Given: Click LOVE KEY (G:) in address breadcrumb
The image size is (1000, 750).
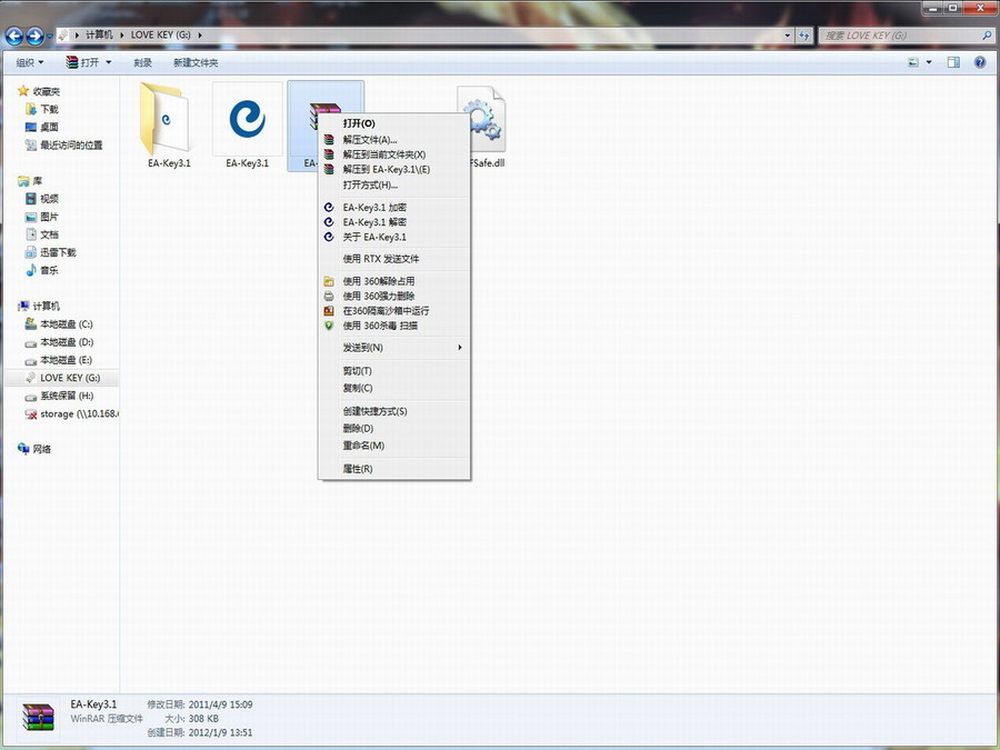Looking at the screenshot, I should [161, 35].
